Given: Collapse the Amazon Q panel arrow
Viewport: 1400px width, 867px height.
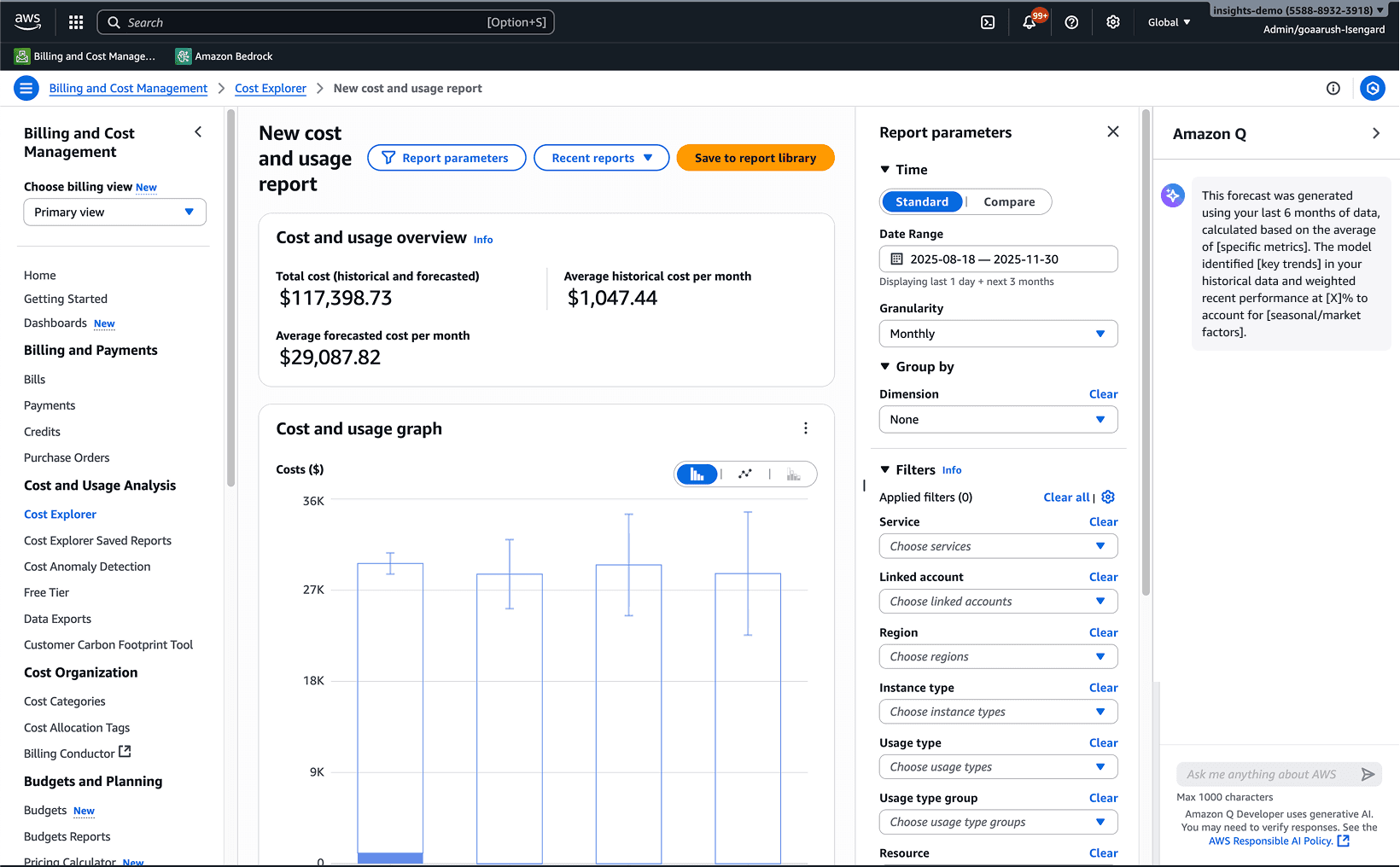Looking at the screenshot, I should point(1375,133).
